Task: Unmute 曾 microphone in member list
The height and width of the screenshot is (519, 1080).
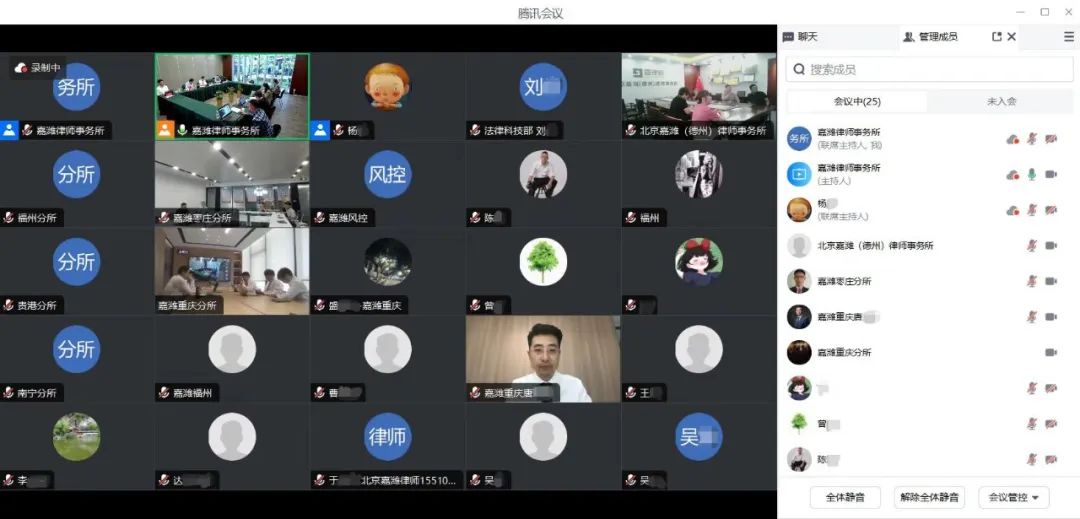Action: pos(1032,424)
